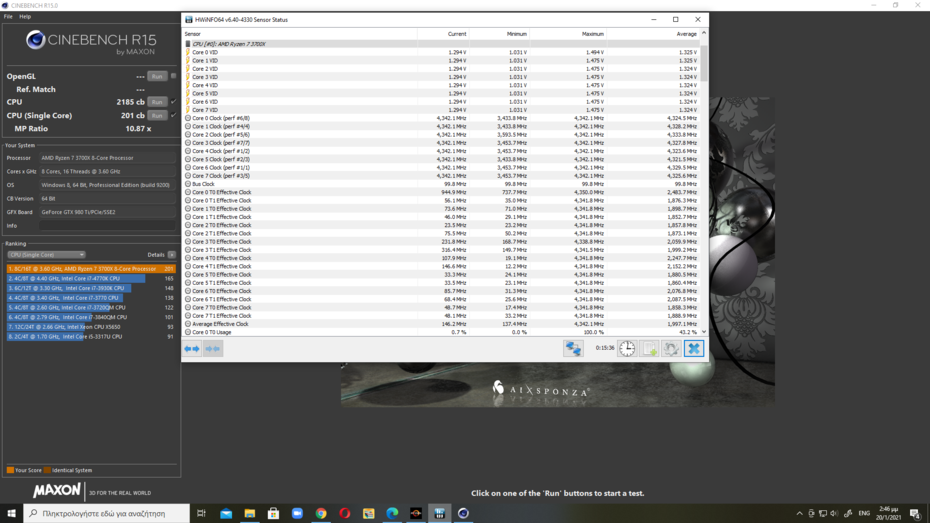
Task: Open Opera browser from taskbar
Action: click(x=345, y=514)
